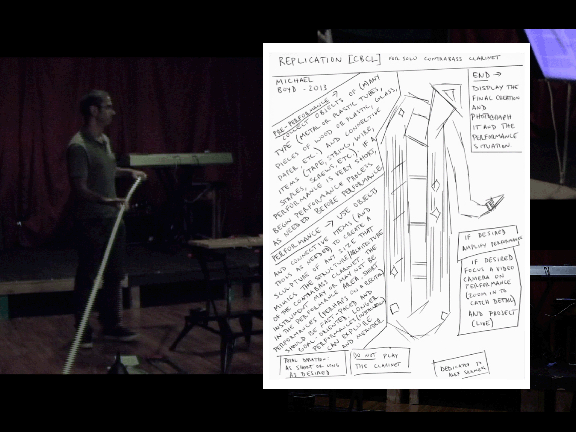Click the 'Dedicated to' box at score bottom
The width and height of the screenshot is (576, 432).
coord(461,364)
